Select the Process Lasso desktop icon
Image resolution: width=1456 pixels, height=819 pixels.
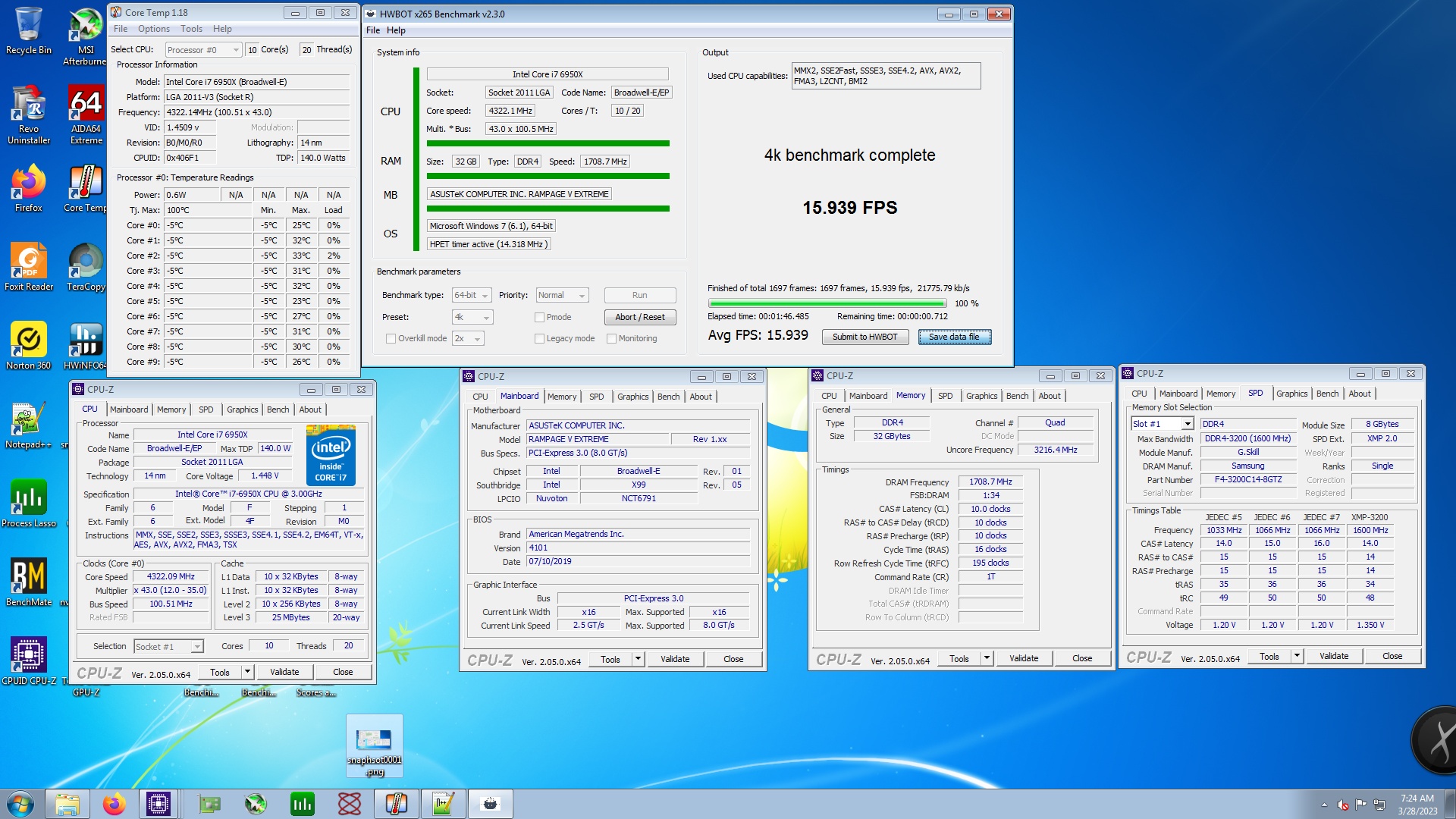29,504
